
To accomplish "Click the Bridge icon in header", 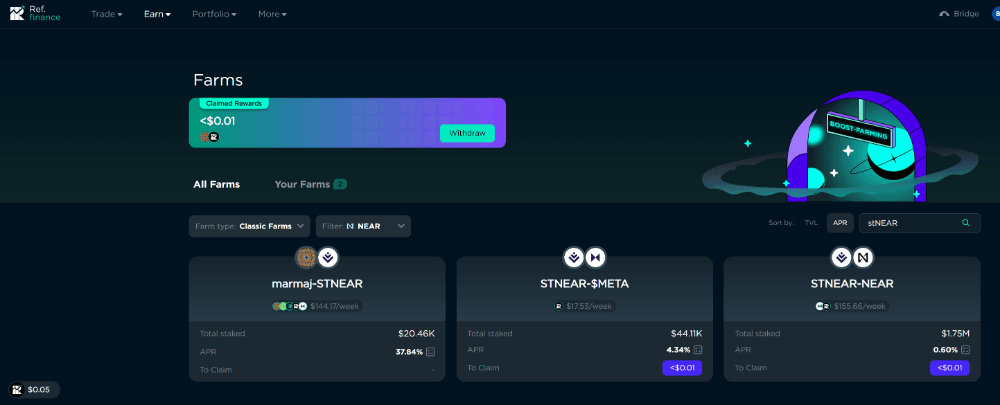I will [945, 14].
